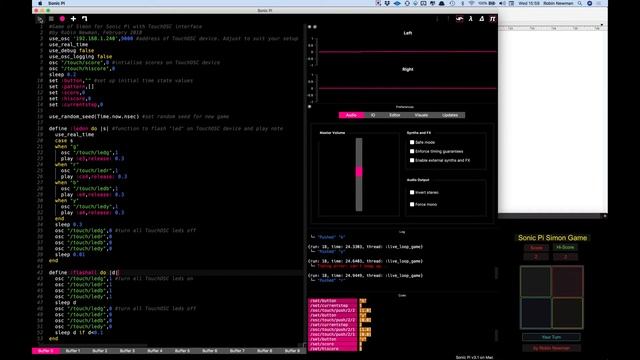Click the /set/hiscore cue entry

pos(332,349)
